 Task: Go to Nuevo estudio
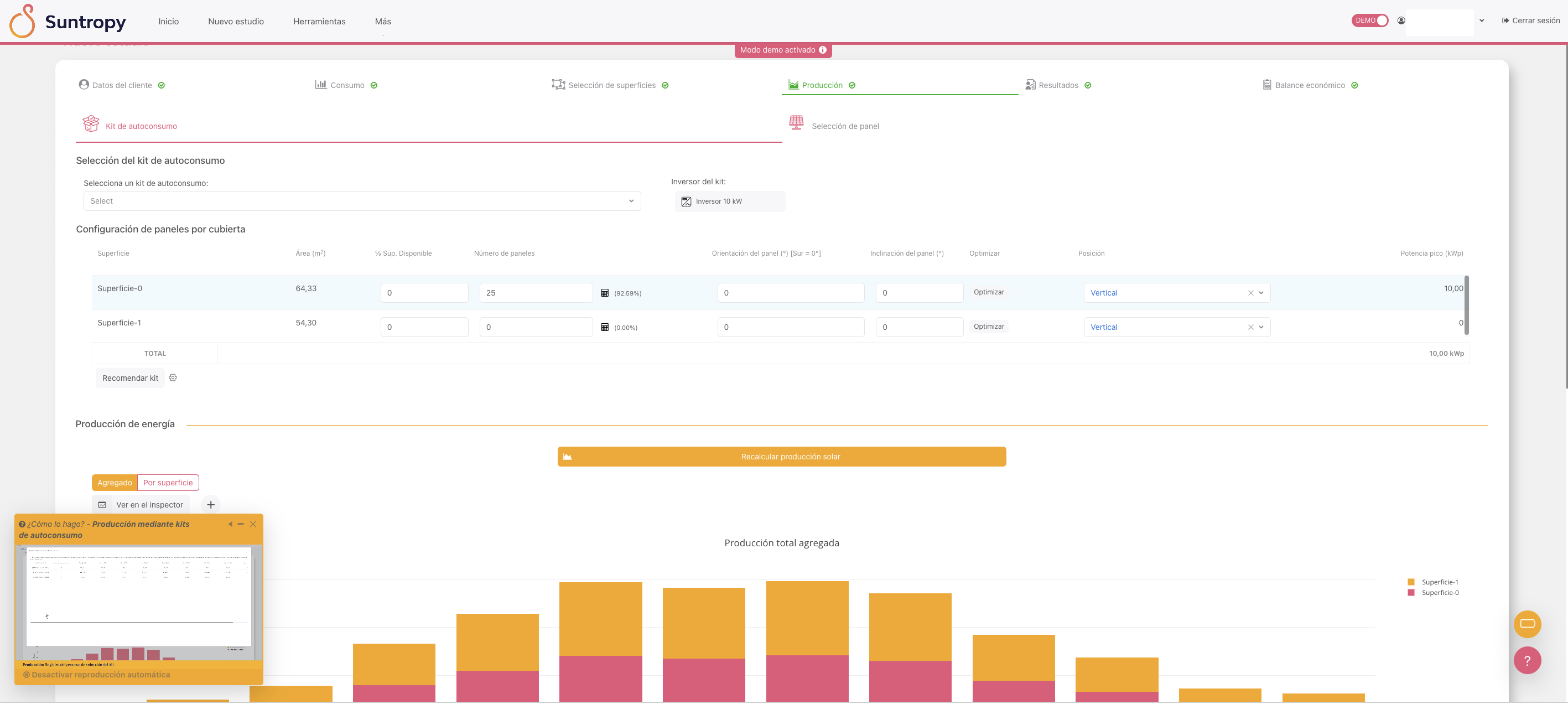point(236,22)
